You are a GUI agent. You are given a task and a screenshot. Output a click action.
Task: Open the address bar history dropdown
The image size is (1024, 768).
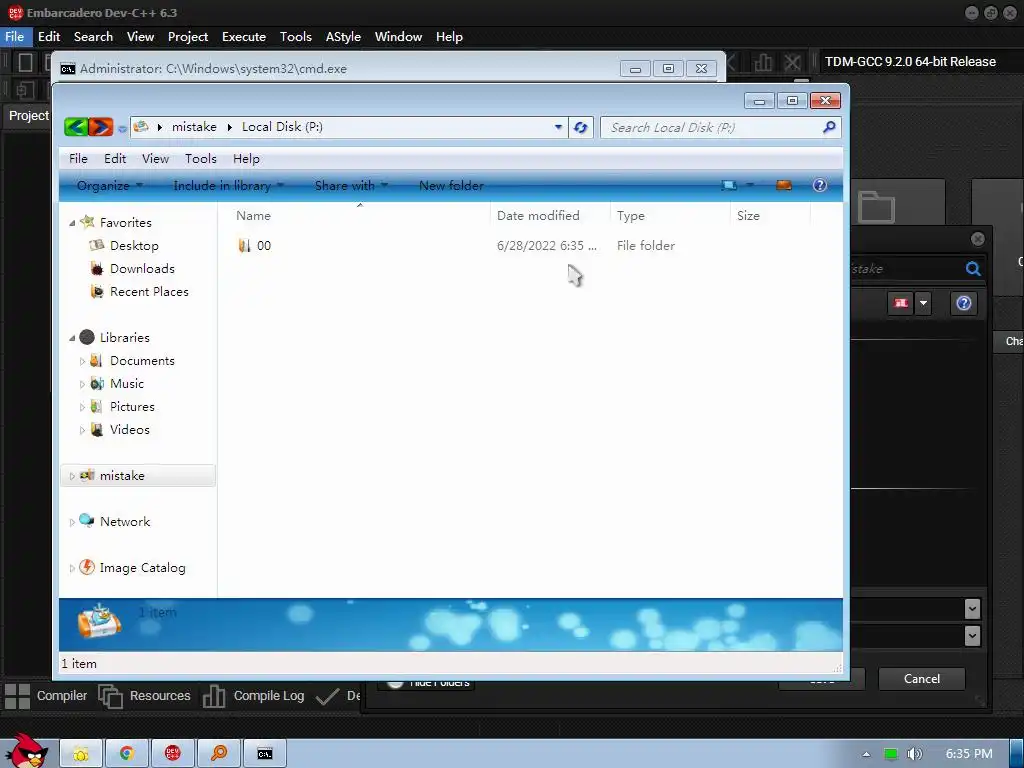(558, 127)
